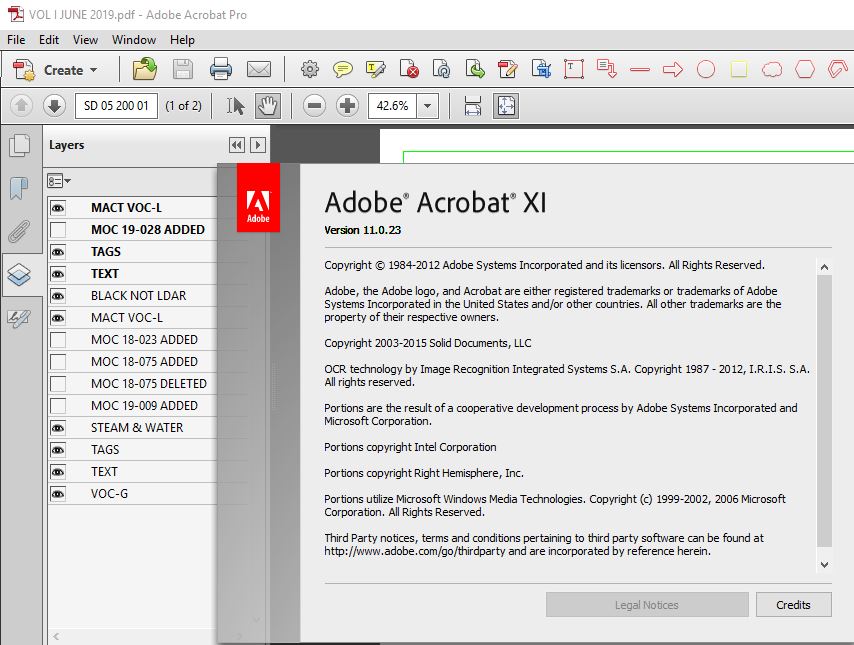Open the Help menu
This screenshot has height=645, width=854.
tap(182, 40)
